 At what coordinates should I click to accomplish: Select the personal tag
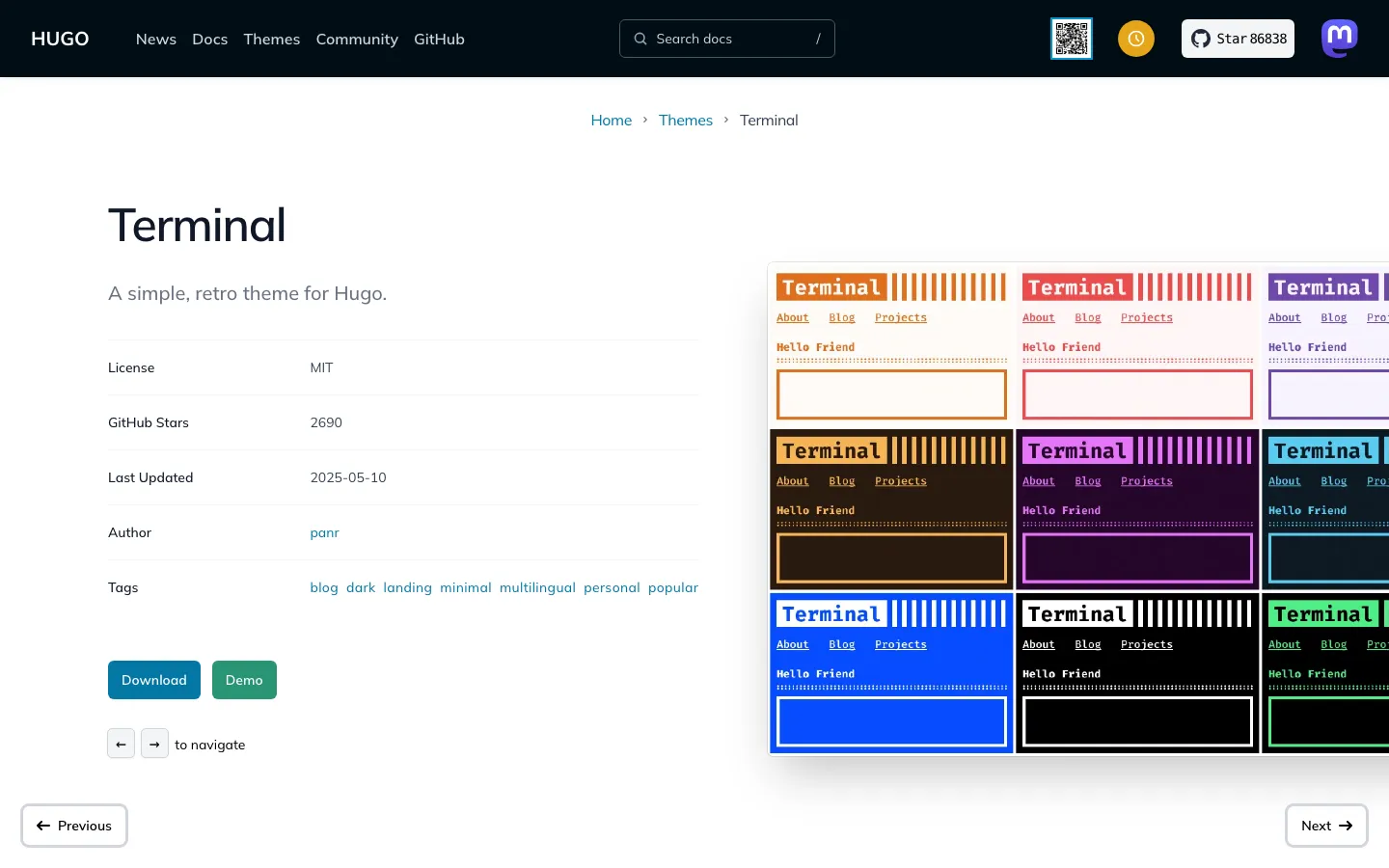point(612,587)
